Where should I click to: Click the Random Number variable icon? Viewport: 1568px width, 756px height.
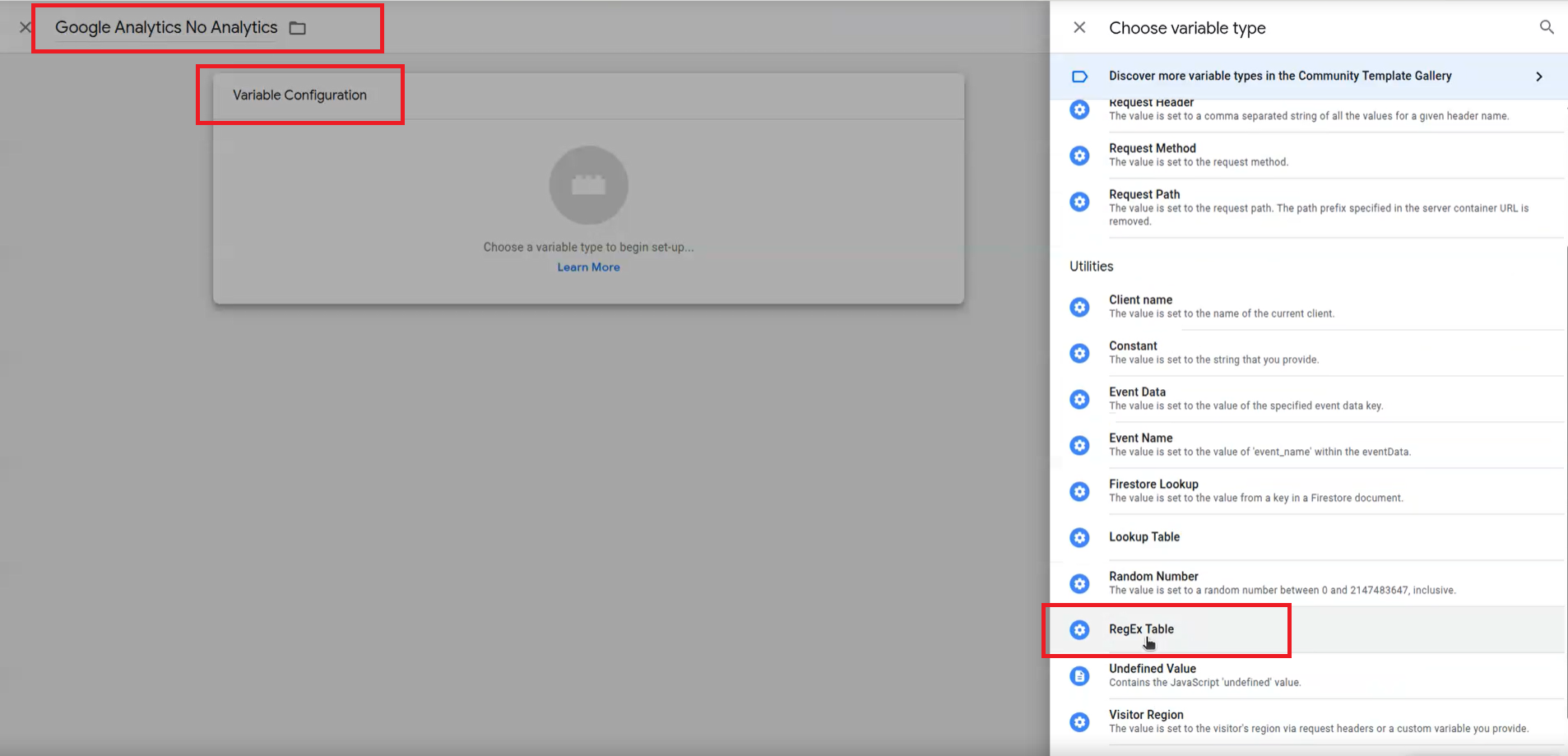[x=1079, y=583]
